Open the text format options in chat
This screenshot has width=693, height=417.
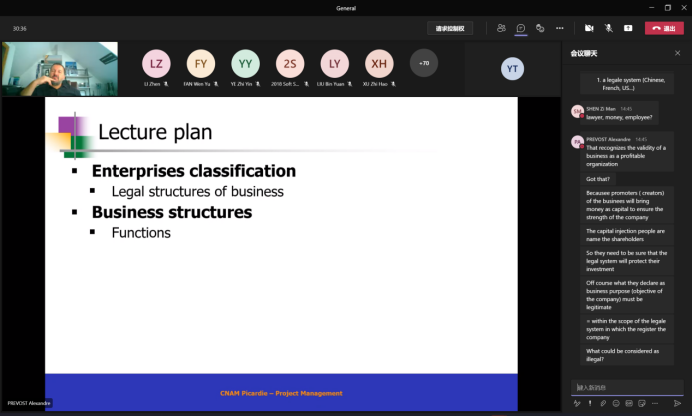(x=576, y=403)
